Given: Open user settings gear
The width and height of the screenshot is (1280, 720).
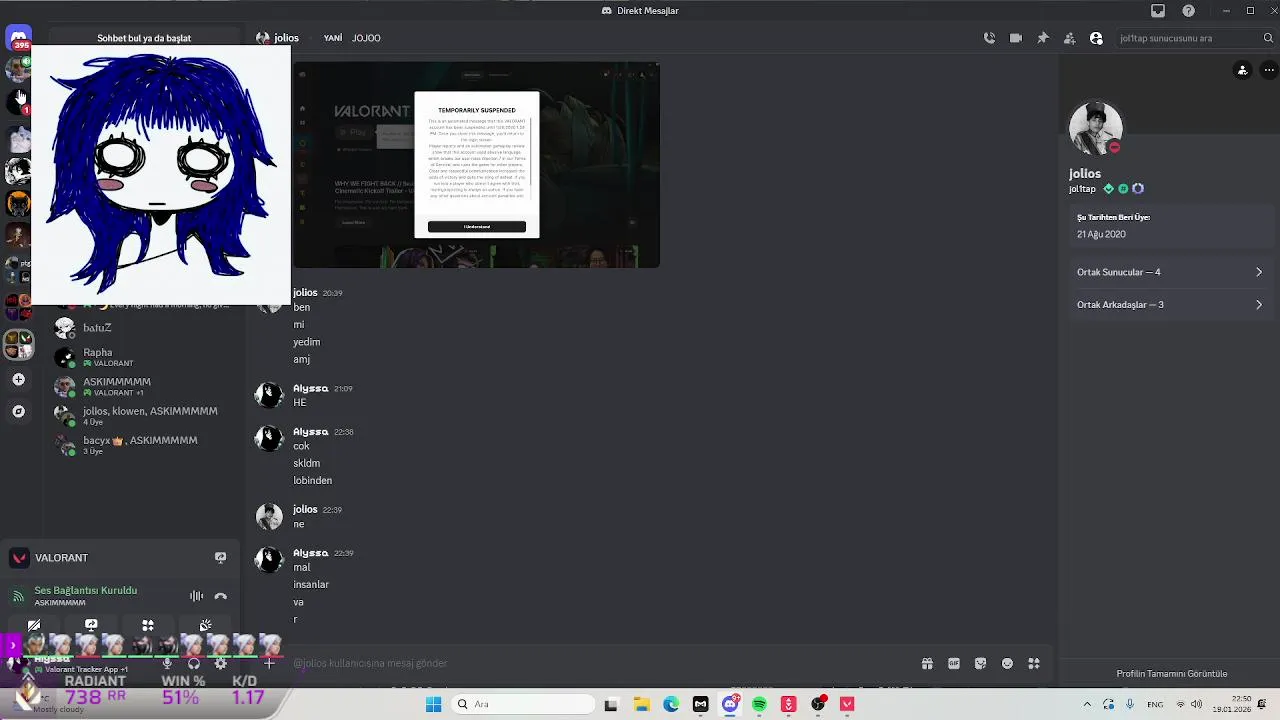Looking at the screenshot, I should point(221,663).
